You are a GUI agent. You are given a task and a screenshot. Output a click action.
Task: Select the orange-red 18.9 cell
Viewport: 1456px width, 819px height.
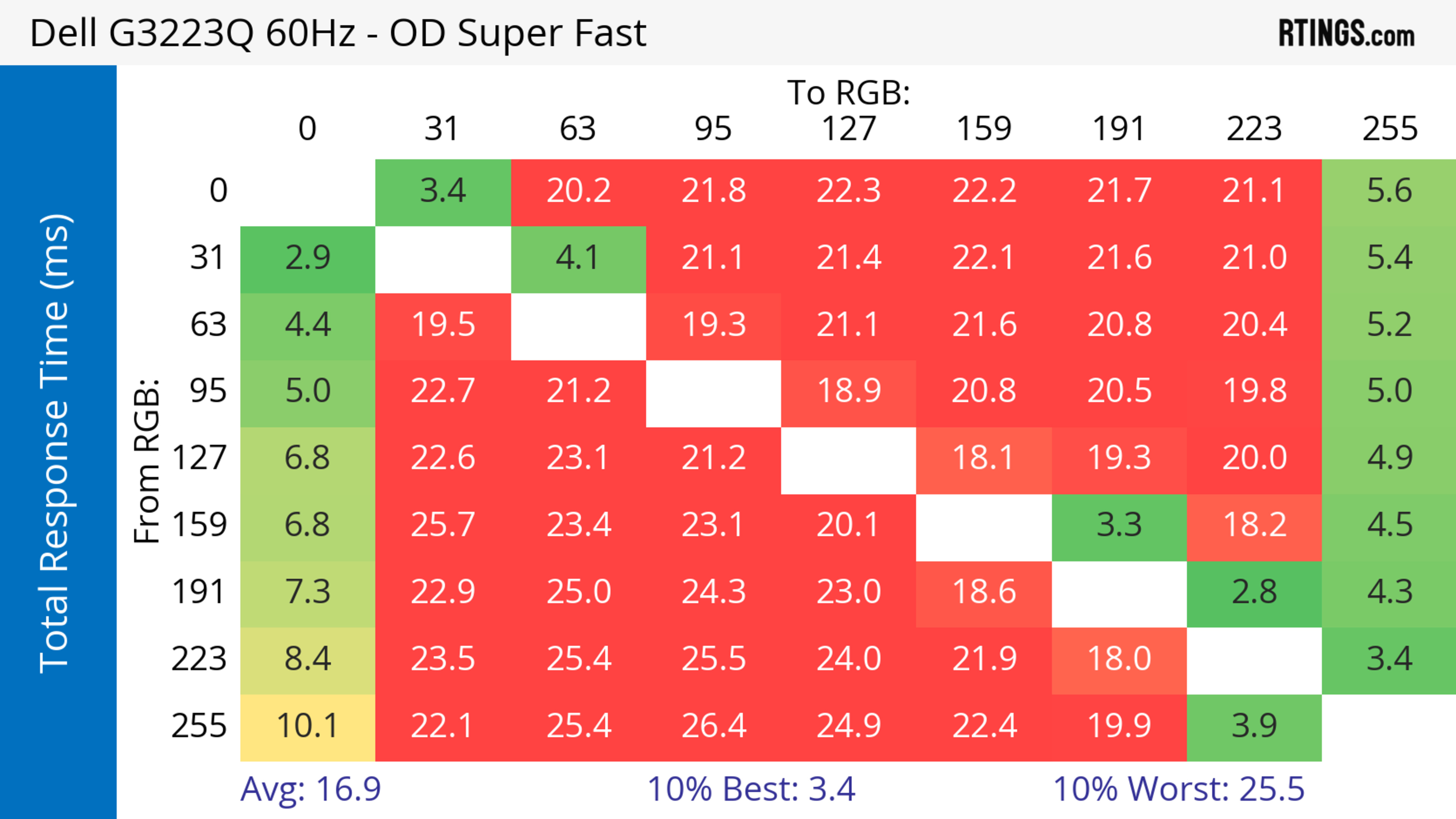849,392
